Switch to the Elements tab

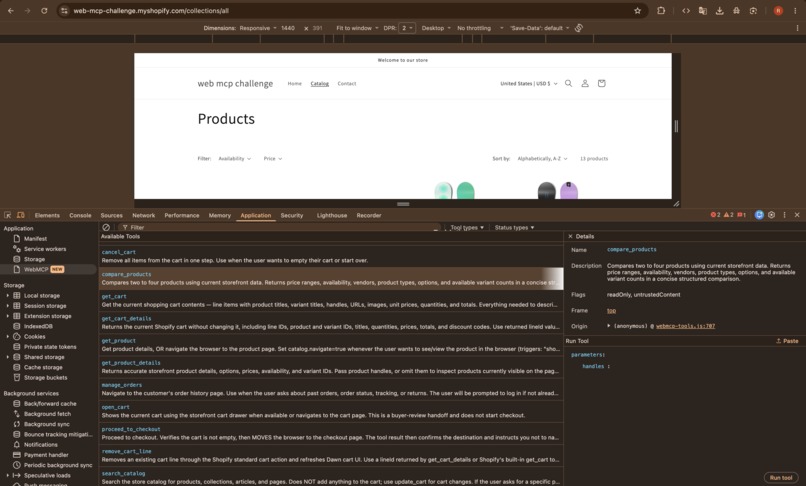(x=47, y=215)
